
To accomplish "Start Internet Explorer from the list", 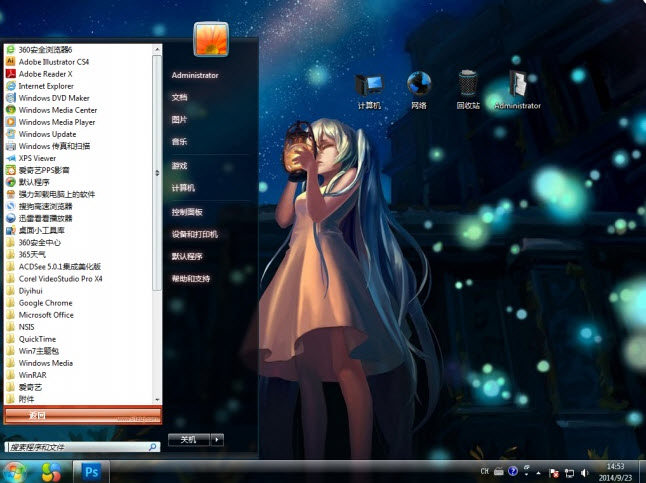I will (40, 86).
